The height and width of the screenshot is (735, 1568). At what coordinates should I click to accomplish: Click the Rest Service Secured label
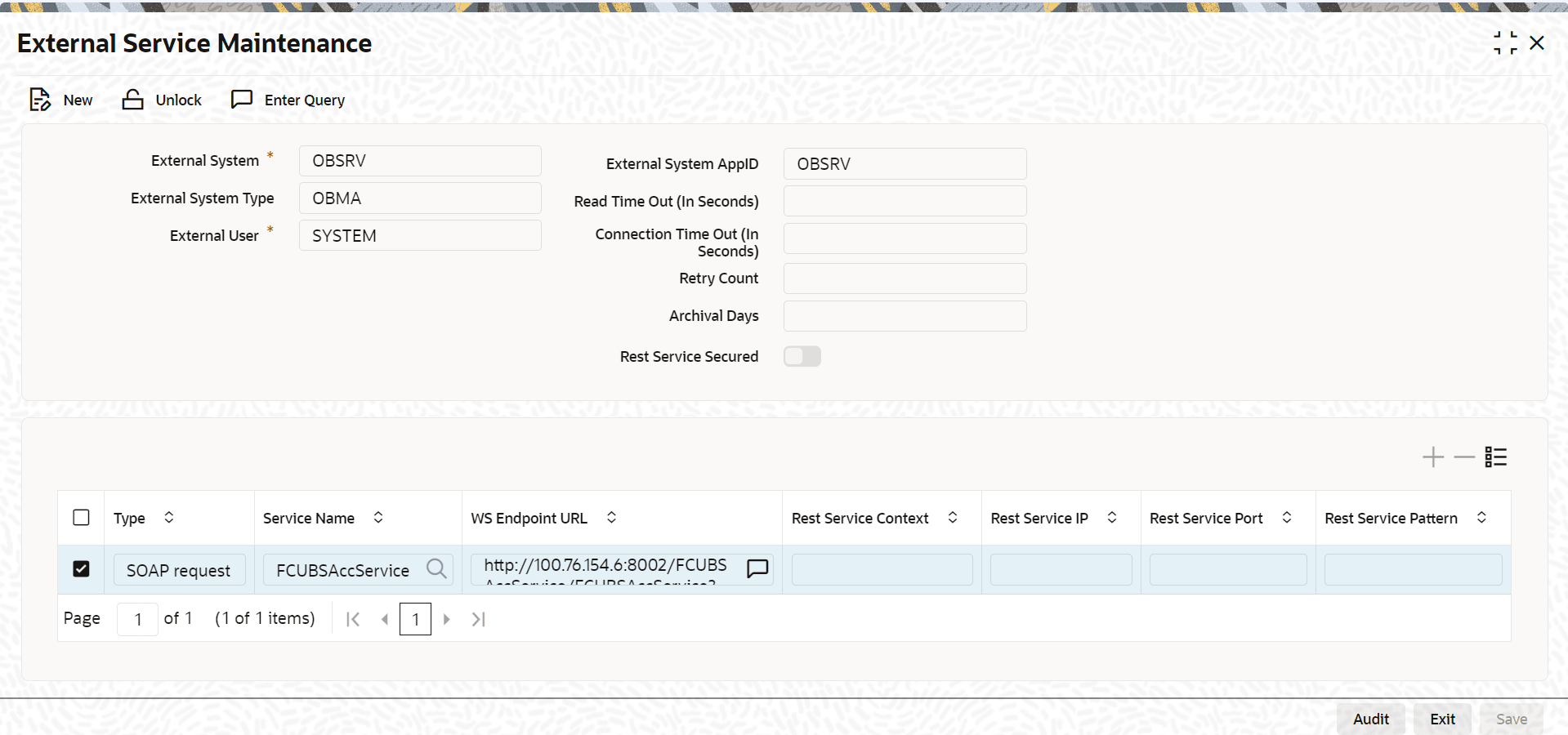[x=689, y=357]
